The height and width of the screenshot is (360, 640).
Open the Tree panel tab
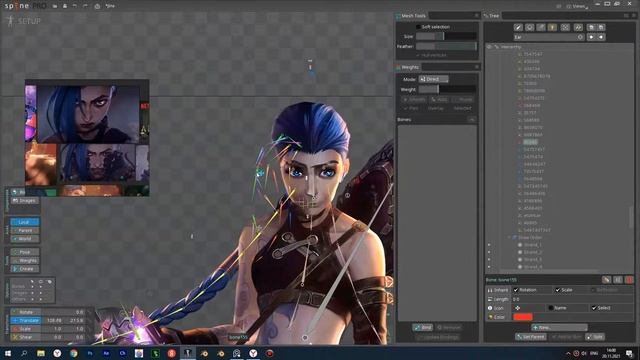492,16
